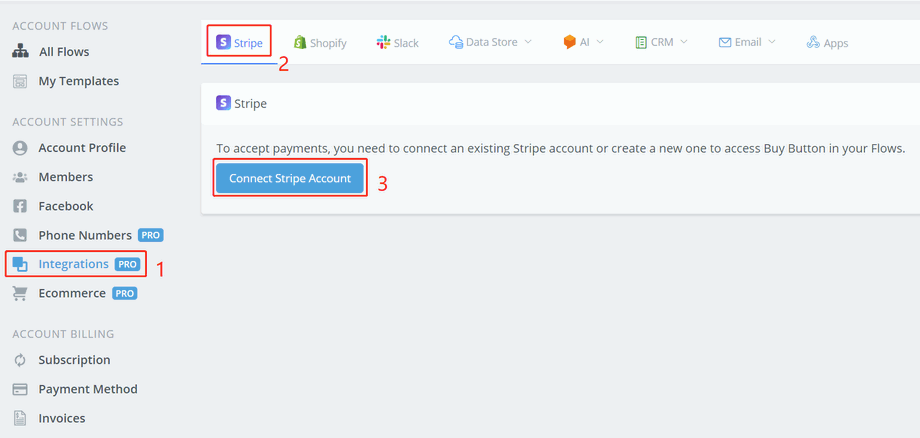This screenshot has height=438, width=920.
Task: Click the Ecommerce shopping cart icon
Action: 20,293
